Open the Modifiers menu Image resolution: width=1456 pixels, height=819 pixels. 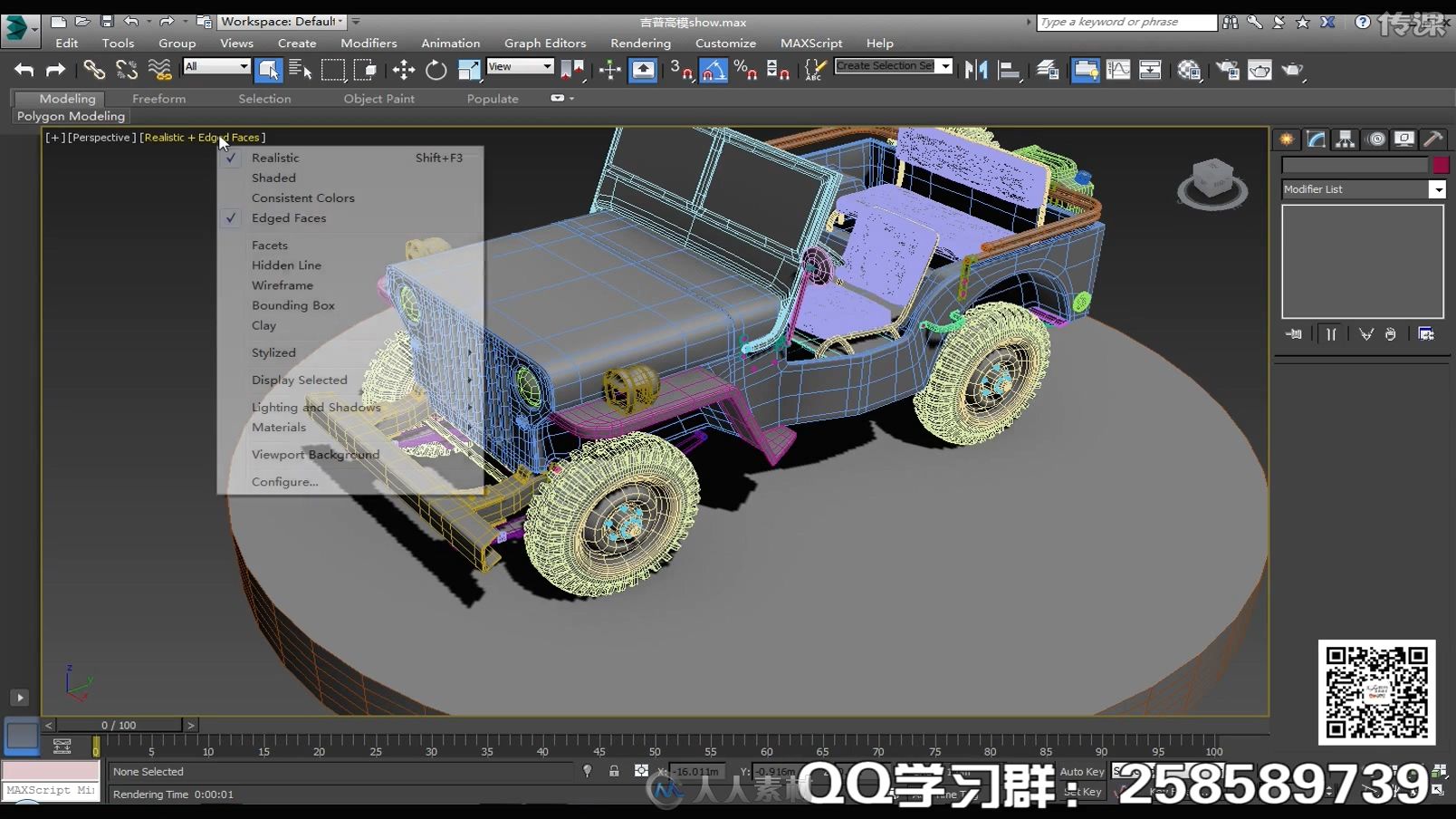tap(369, 43)
